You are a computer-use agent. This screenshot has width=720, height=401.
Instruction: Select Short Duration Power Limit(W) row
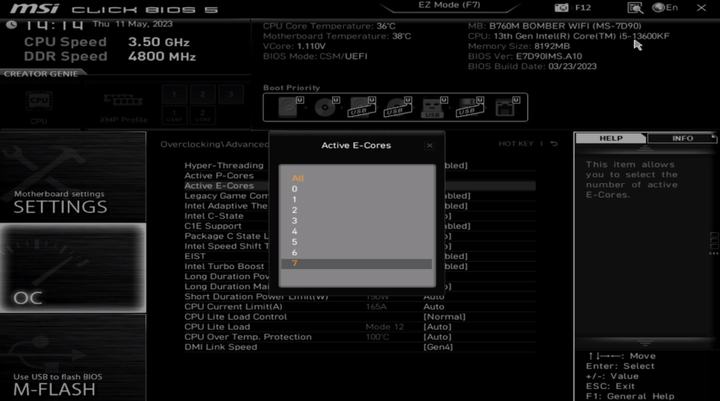pos(360,297)
